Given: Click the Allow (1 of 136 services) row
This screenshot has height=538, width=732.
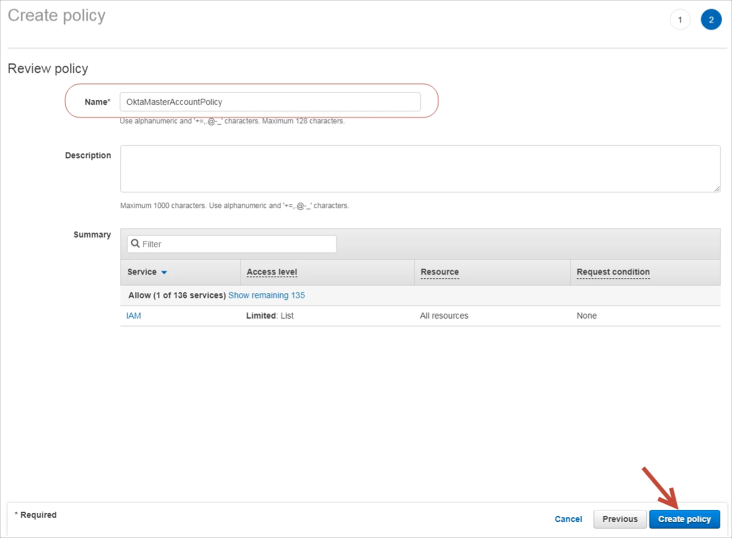Looking at the screenshot, I should tap(177, 296).
